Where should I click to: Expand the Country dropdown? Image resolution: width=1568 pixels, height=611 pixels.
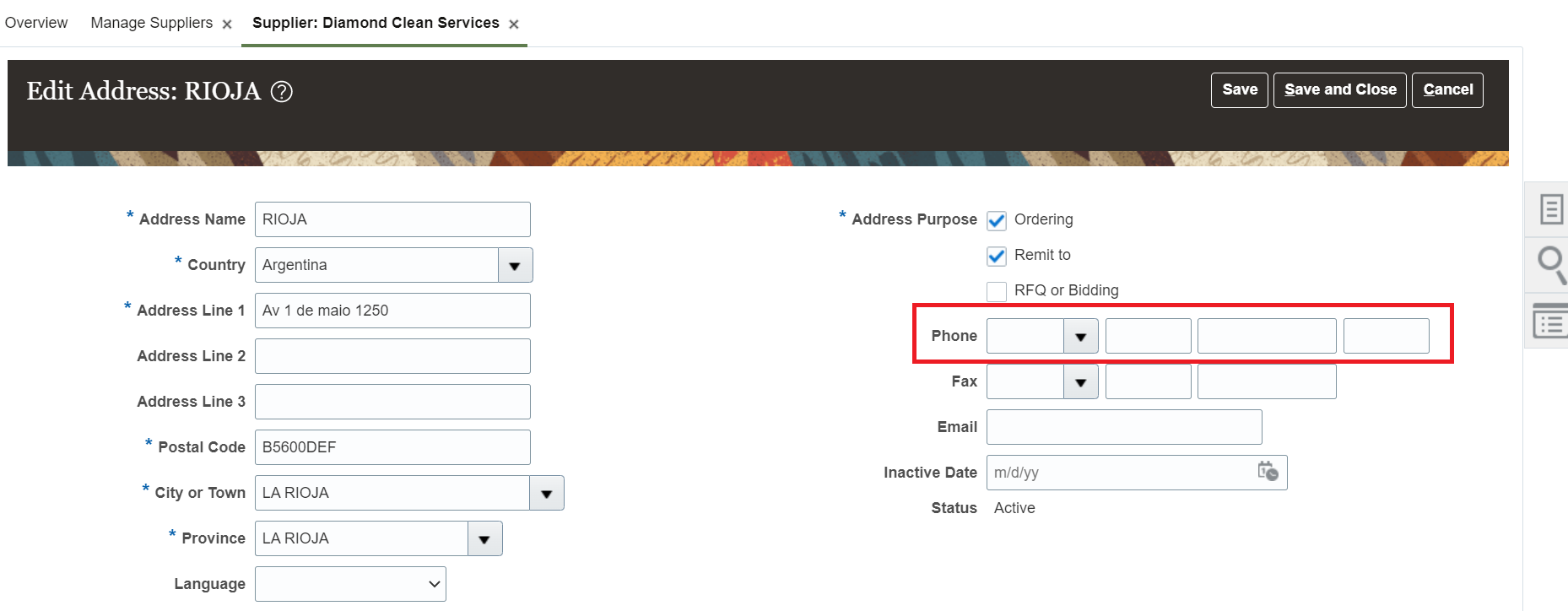[x=515, y=266]
